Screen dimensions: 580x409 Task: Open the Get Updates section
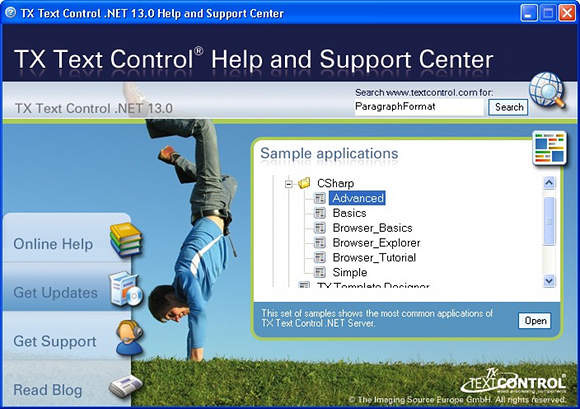[x=55, y=292]
